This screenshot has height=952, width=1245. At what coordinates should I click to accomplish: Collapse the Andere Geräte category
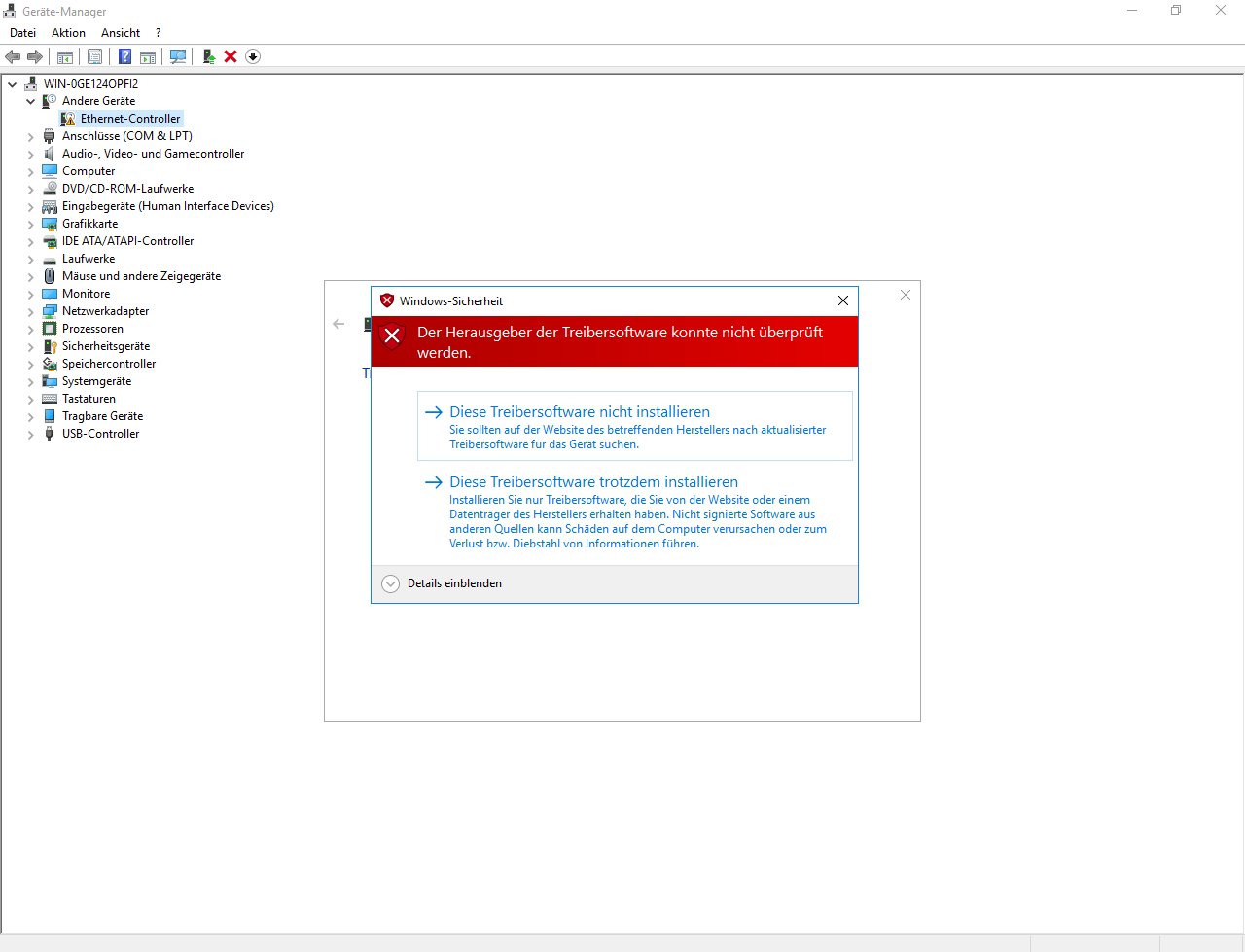coord(31,101)
